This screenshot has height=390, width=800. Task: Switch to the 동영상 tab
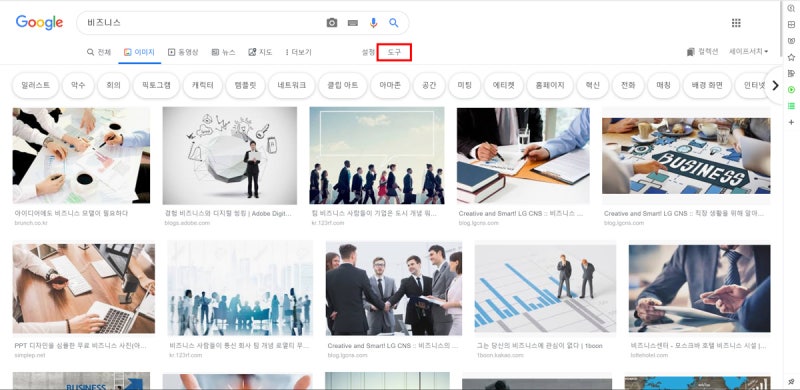point(183,52)
